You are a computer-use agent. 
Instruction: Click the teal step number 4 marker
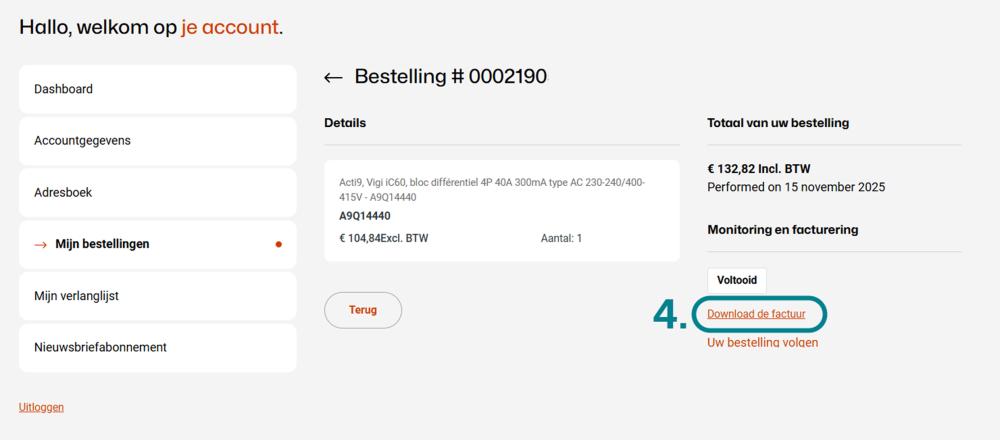(669, 315)
